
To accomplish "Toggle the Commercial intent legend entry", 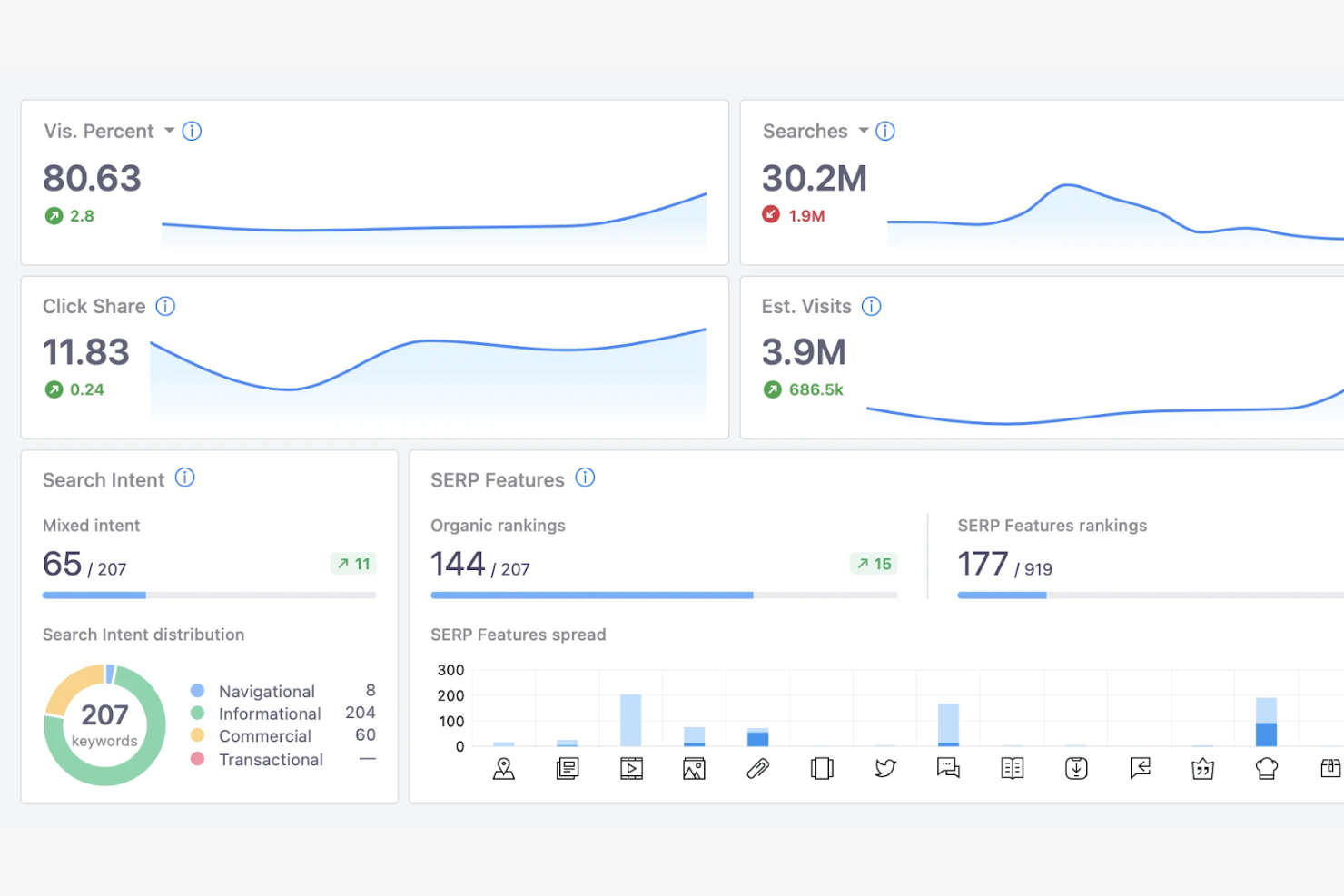I will [x=264, y=736].
